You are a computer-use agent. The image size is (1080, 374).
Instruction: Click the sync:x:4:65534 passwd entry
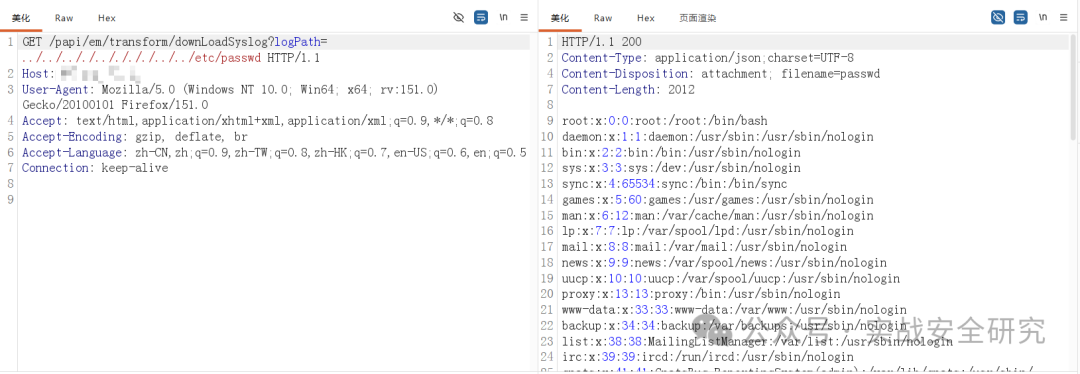coord(674,185)
